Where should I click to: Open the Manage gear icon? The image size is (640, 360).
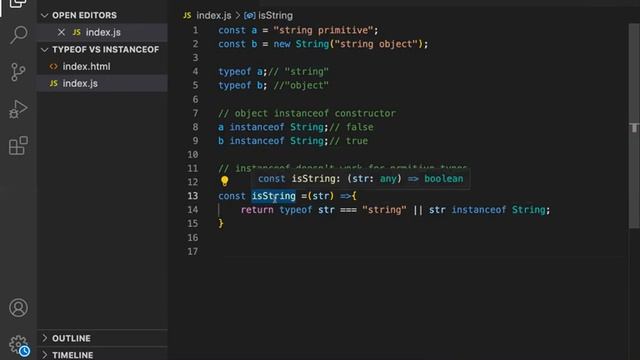(x=19, y=345)
